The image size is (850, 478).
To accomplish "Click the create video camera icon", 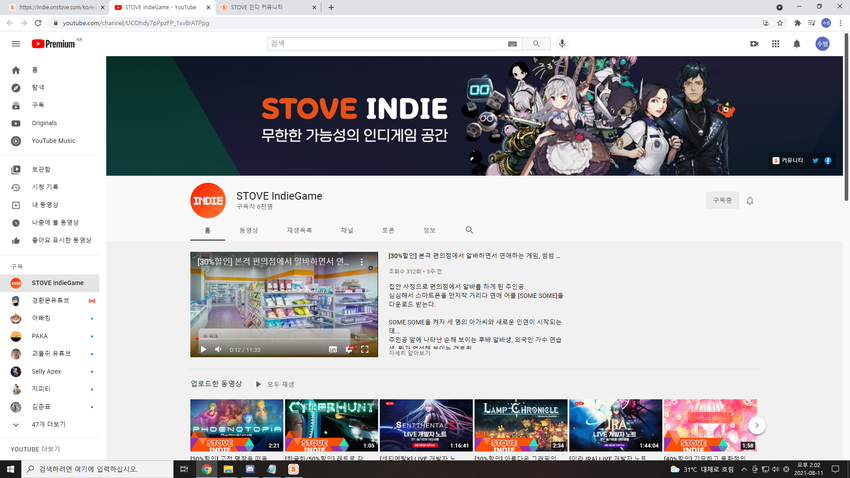I will pos(754,44).
